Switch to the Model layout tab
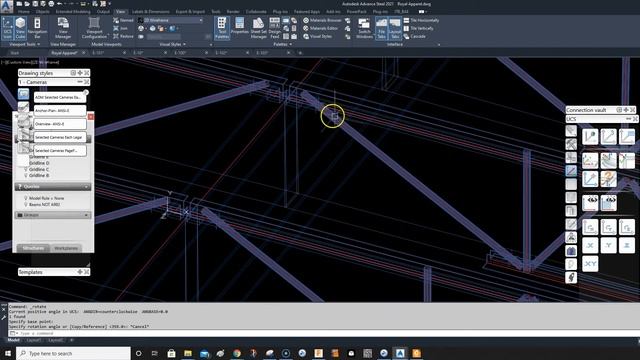 [x=13, y=340]
